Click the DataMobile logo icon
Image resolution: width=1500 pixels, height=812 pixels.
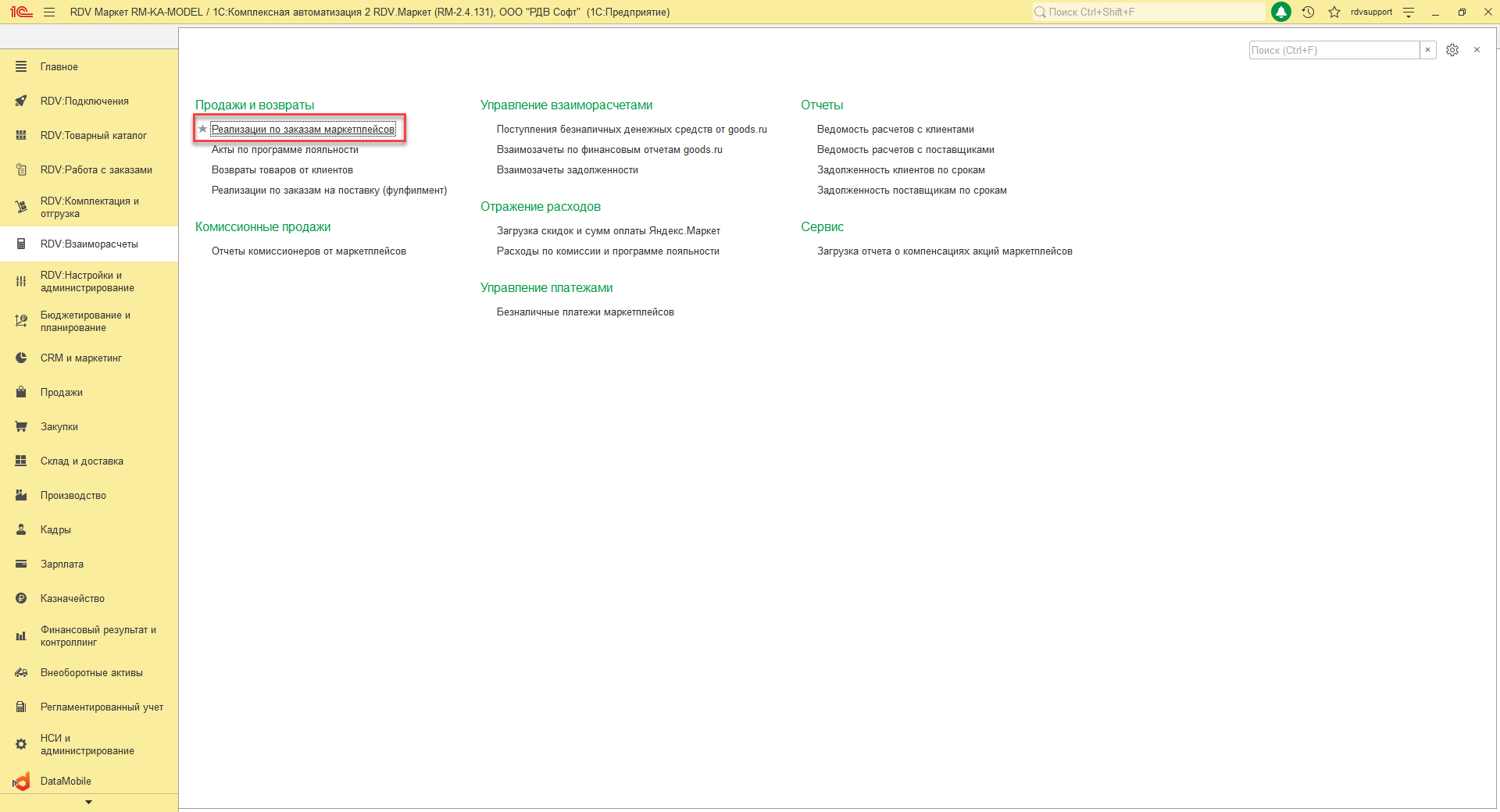click(21, 782)
